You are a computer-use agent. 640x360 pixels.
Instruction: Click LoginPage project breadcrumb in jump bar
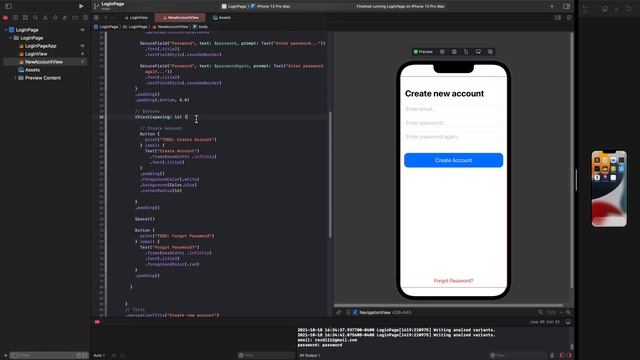click(106, 27)
